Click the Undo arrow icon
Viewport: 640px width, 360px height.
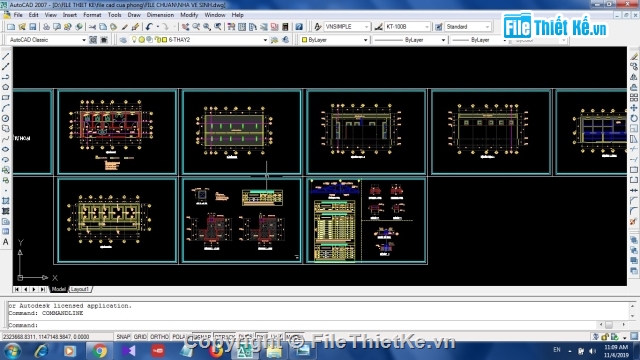tap(149, 27)
